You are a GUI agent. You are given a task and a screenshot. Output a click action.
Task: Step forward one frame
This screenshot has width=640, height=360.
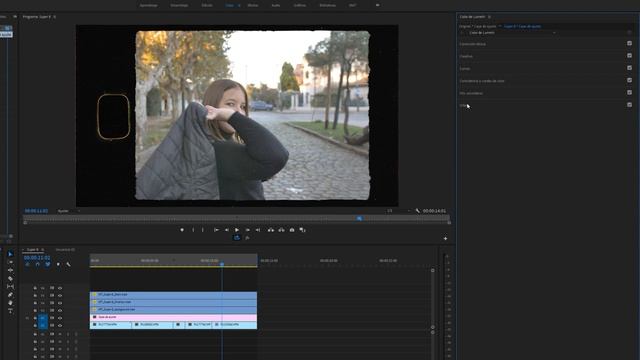247,230
